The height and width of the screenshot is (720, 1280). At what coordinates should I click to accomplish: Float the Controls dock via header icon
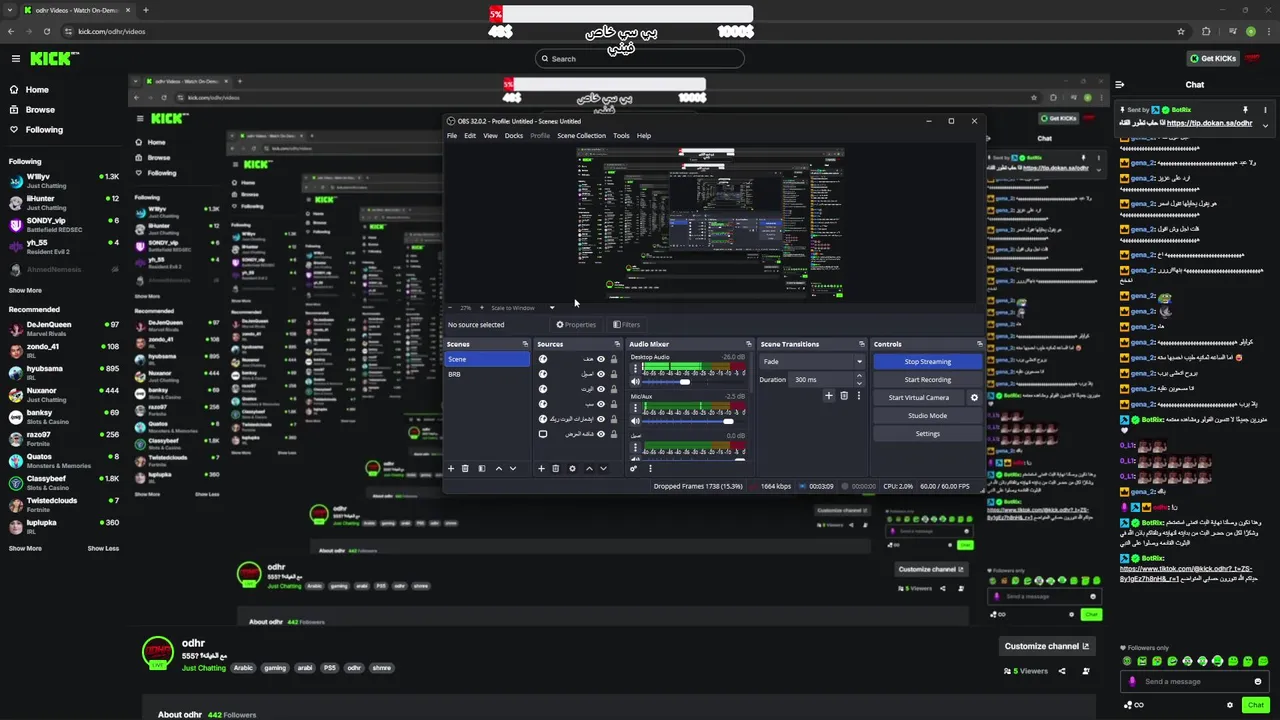tap(979, 344)
